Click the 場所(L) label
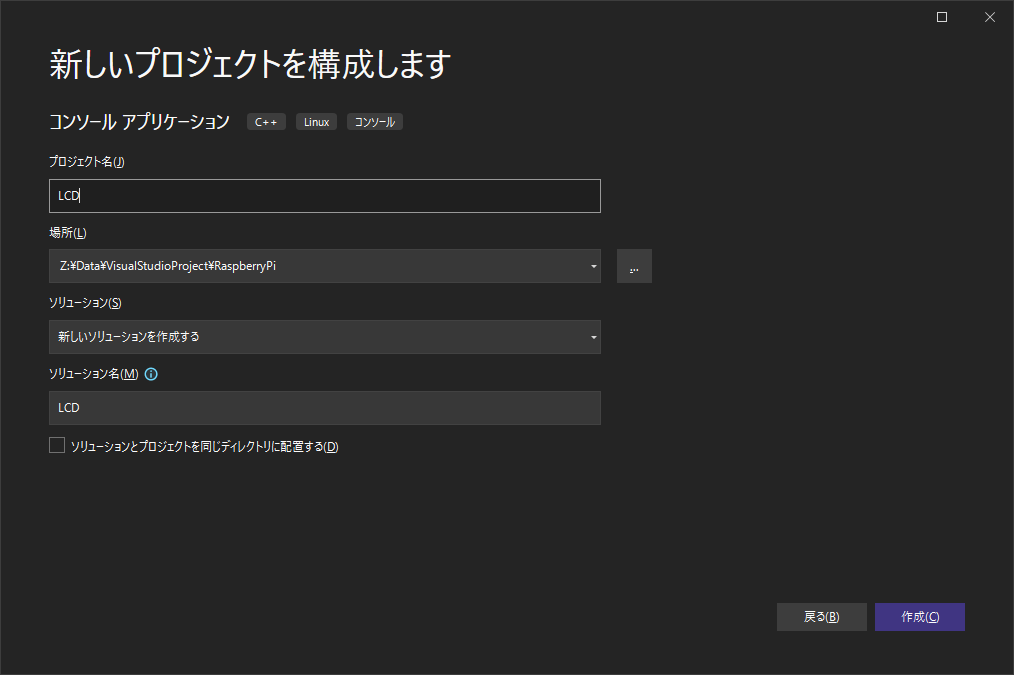1014x675 pixels. pyautogui.click(x=68, y=233)
